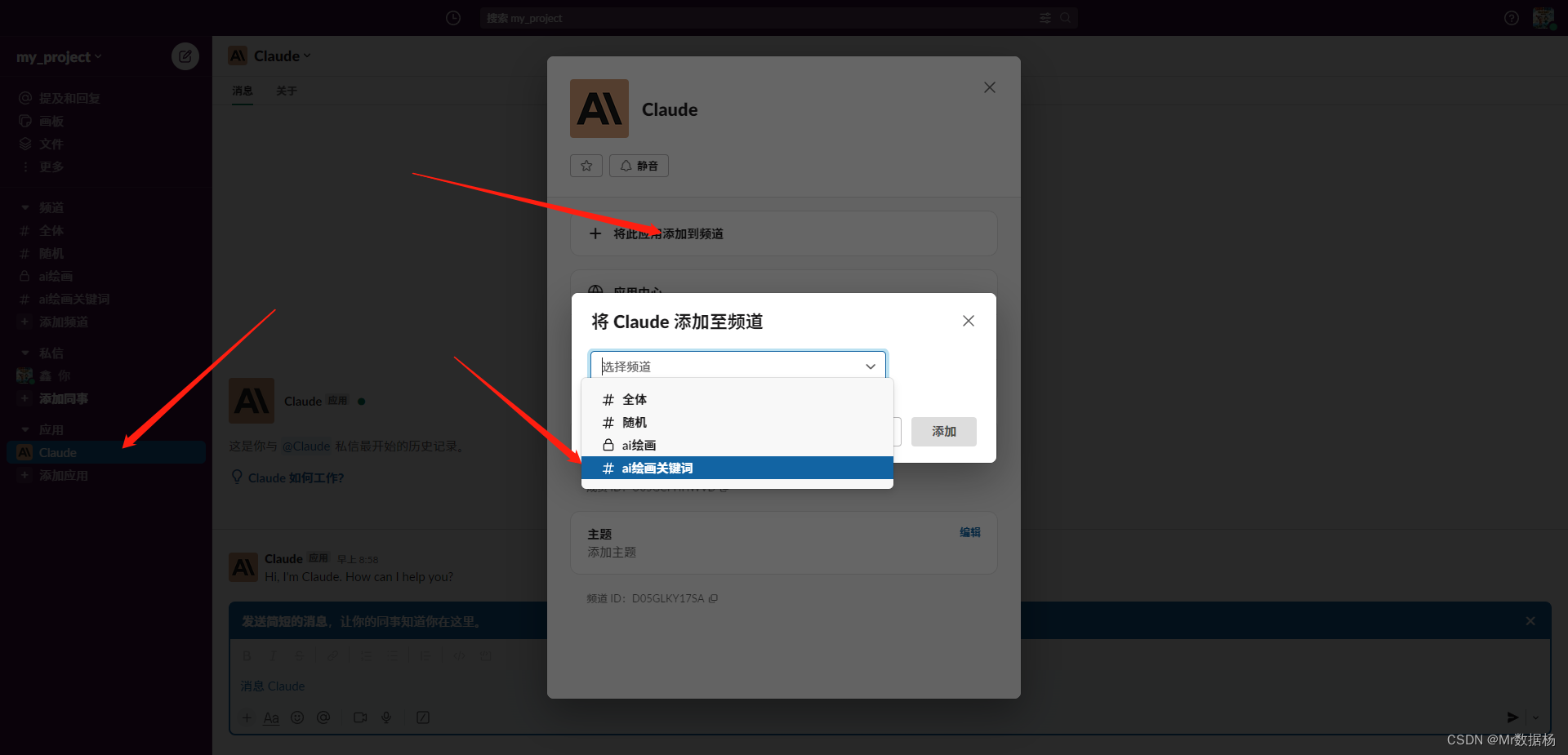Compose a new message icon

click(185, 56)
